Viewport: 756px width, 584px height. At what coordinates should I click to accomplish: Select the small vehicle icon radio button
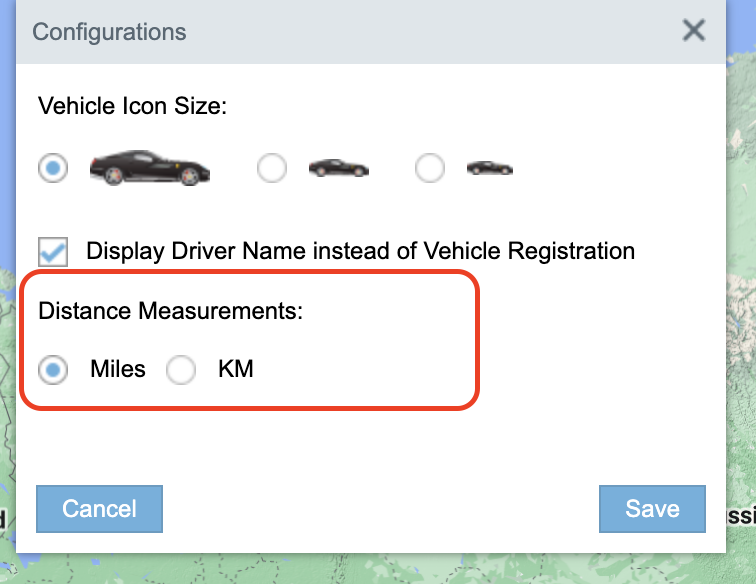pyautogui.click(x=430, y=168)
